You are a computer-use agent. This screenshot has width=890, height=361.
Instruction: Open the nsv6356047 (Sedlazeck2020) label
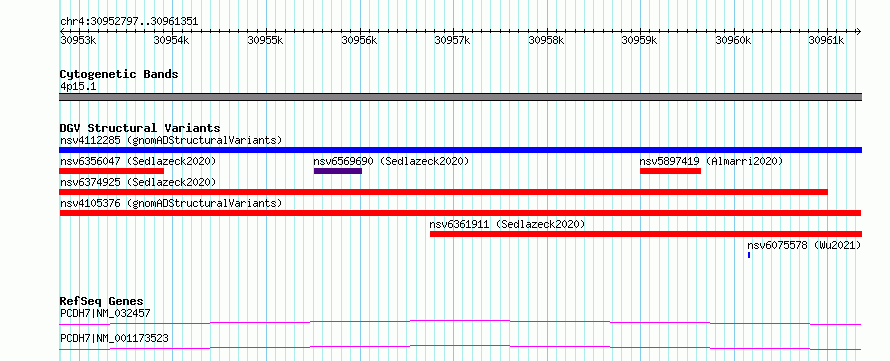tap(138, 161)
